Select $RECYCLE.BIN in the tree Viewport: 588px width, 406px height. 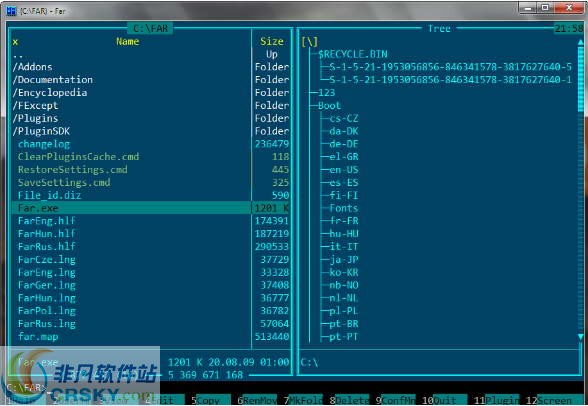pyautogui.click(x=353, y=54)
